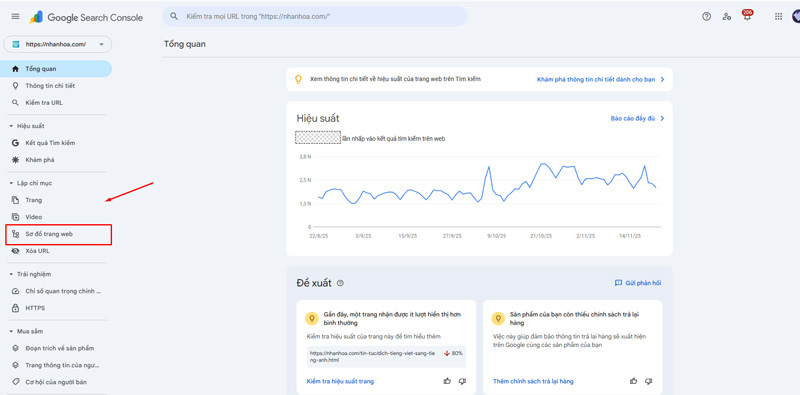
Task: Open Kiểm tra URL in the sidebar
Action: (x=56, y=103)
